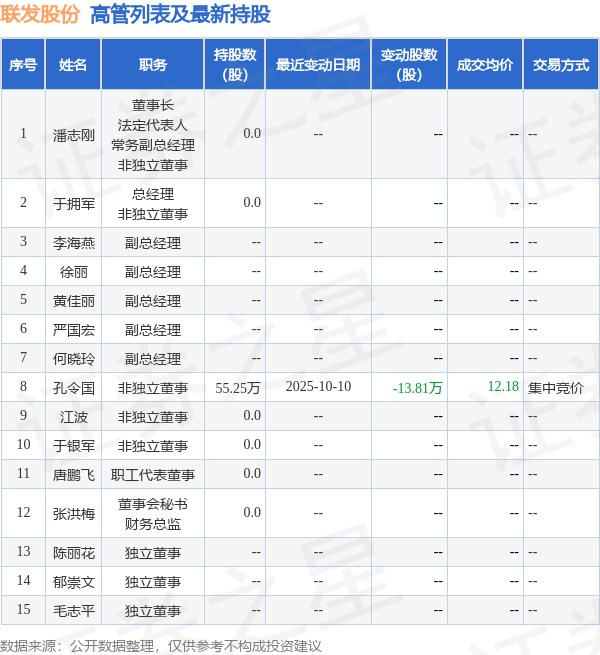Click the 序号 column header
The image size is (600, 655).
(x=23, y=65)
